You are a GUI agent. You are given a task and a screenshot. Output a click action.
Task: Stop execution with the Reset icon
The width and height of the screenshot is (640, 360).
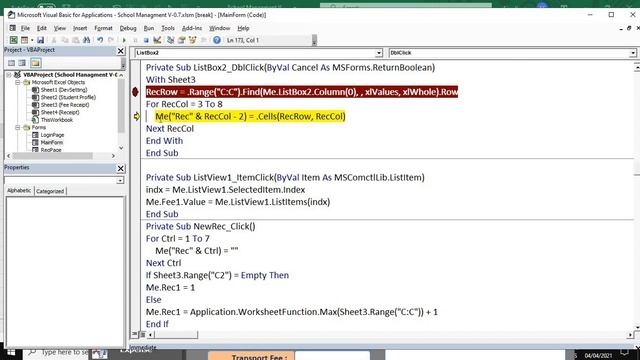click(x=146, y=40)
